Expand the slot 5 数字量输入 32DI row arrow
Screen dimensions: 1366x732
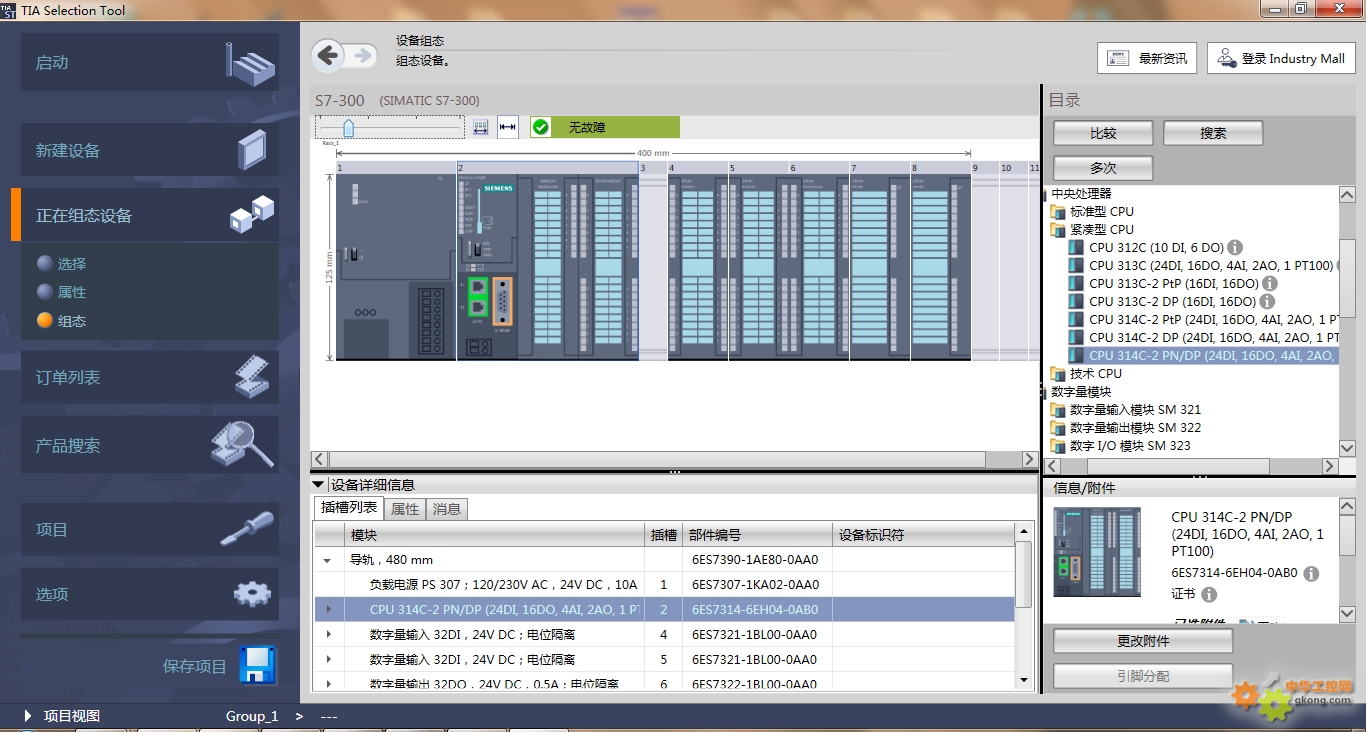(328, 659)
